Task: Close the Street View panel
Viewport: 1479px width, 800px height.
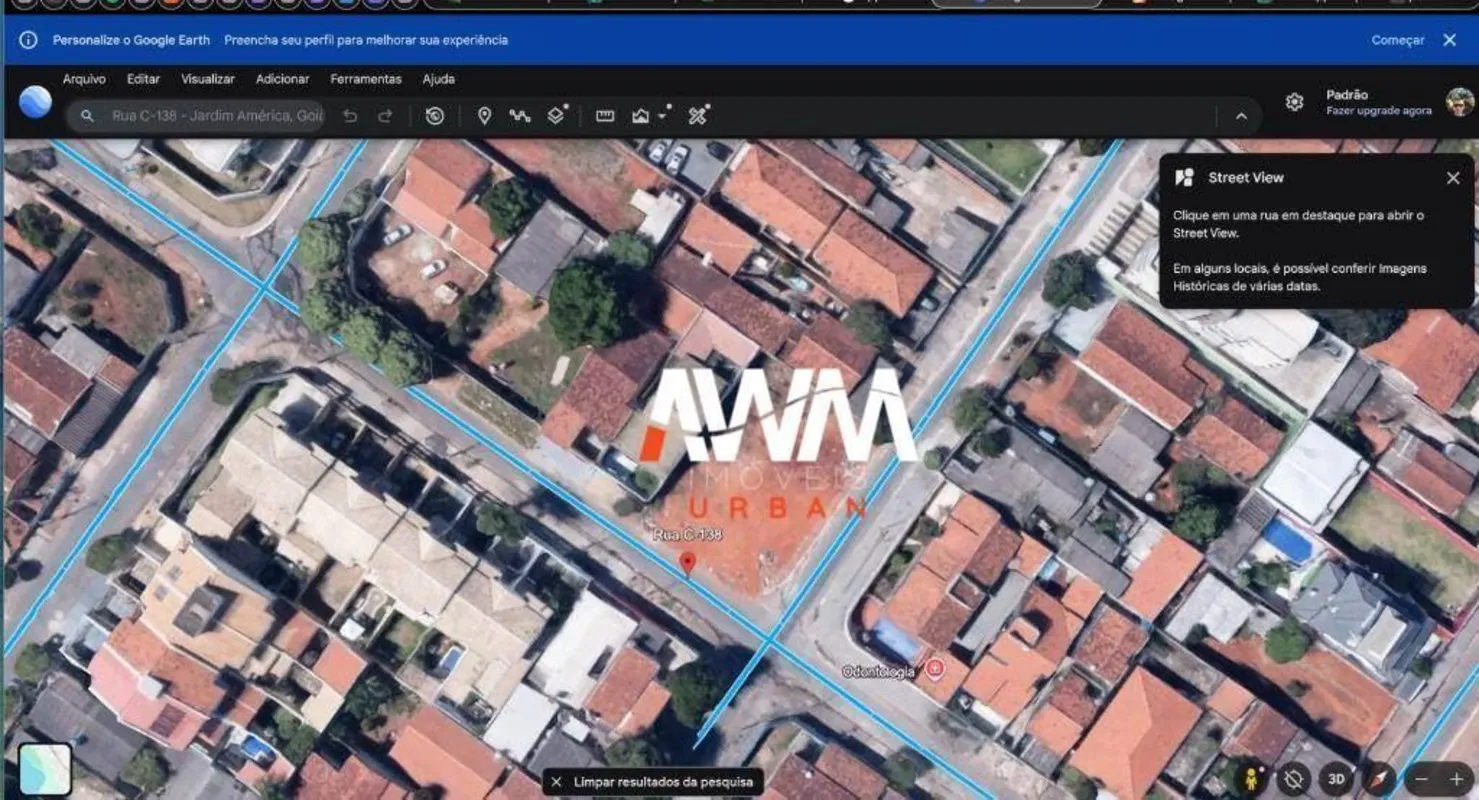Action: tap(1453, 178)
